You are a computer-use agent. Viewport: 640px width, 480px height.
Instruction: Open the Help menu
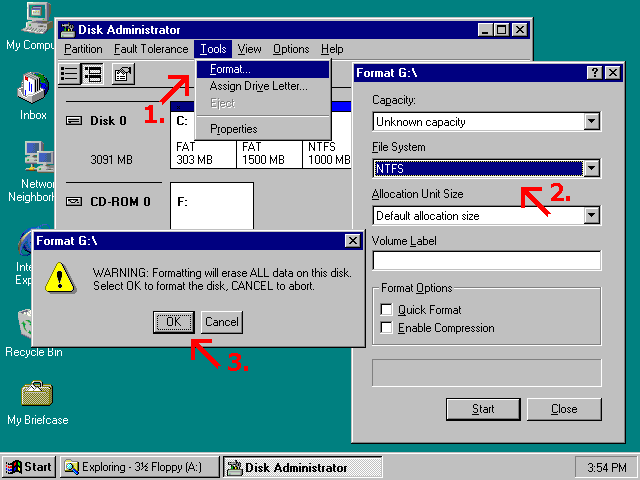pos(332,49)
